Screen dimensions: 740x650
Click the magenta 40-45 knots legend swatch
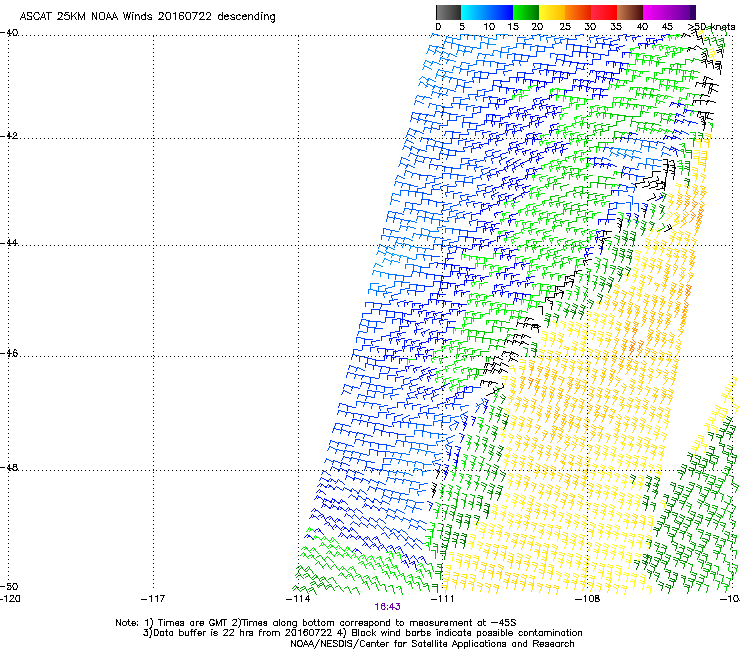tap(656, 12)
